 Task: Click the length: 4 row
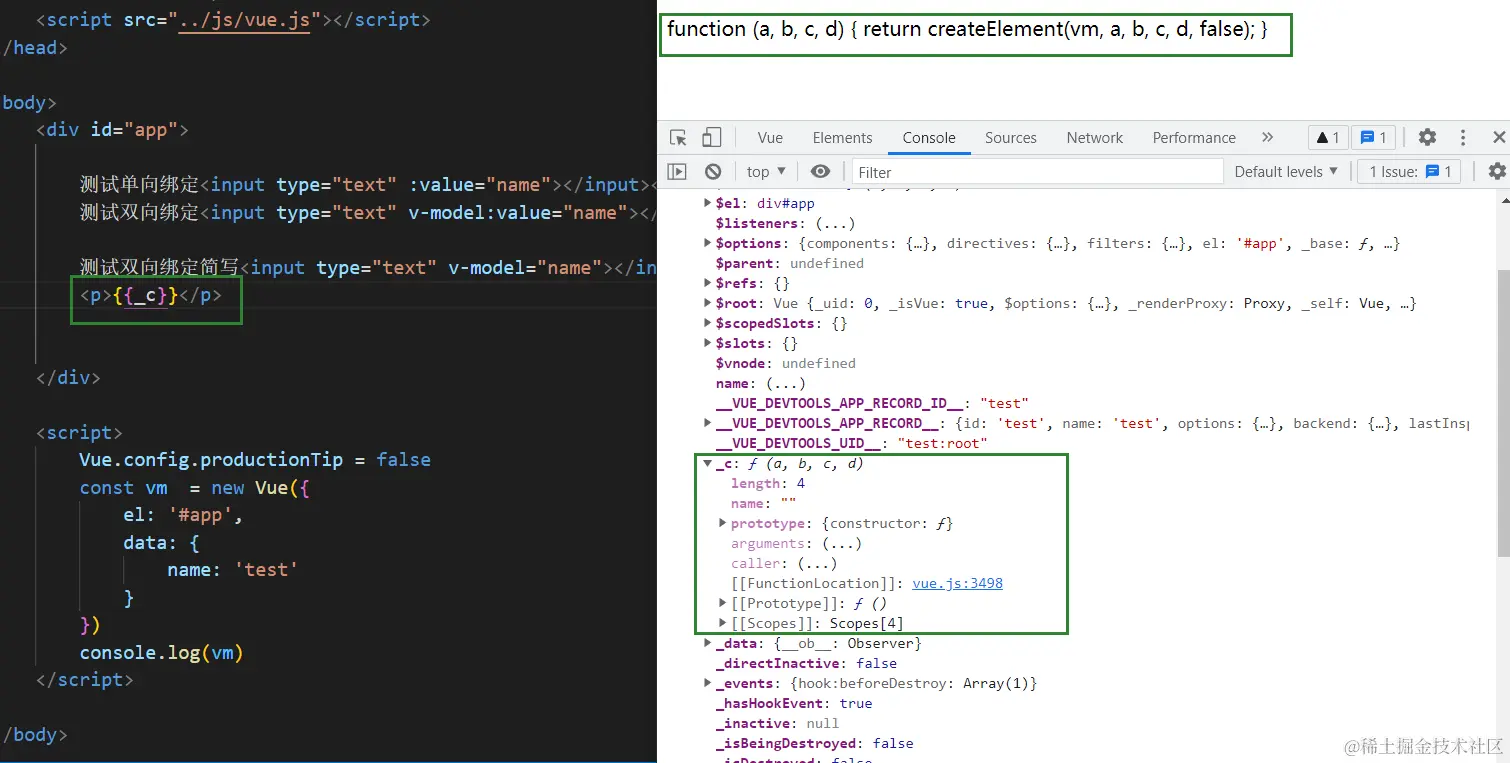pos(767,483)
